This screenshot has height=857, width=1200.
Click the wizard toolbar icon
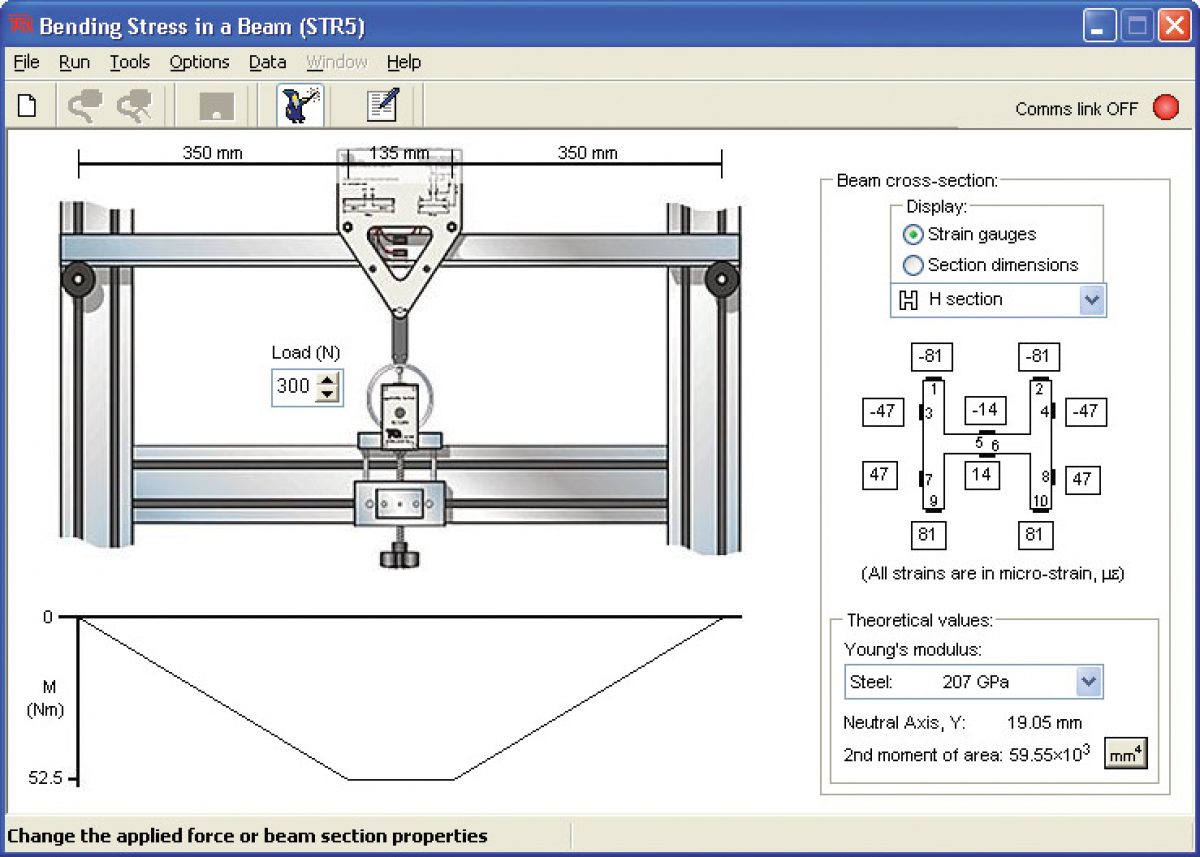pyautogui.click(x=300, y=105)
